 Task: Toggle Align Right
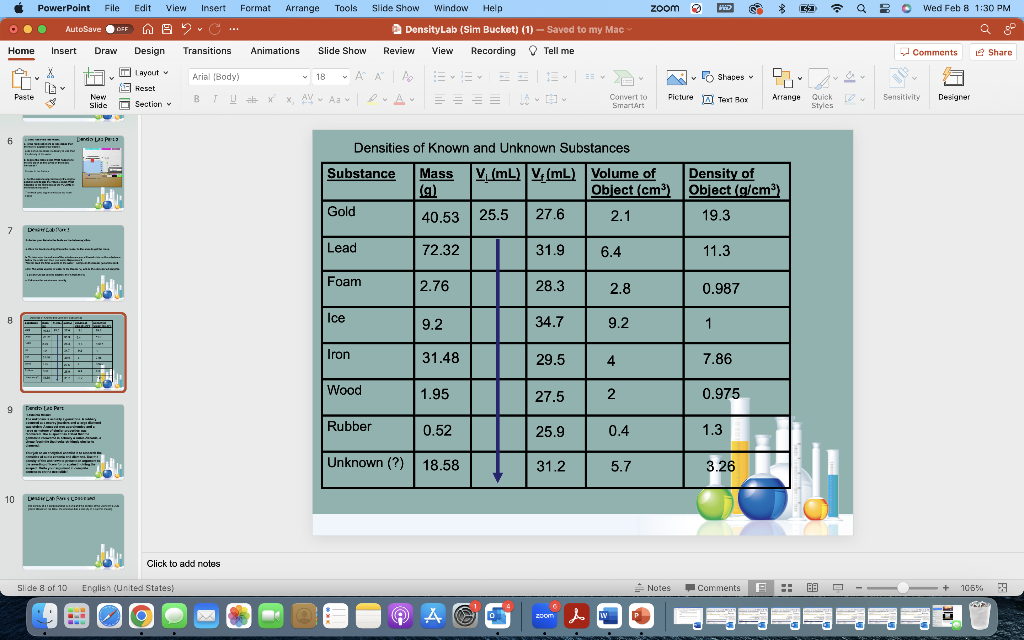(x=477, y=99)
